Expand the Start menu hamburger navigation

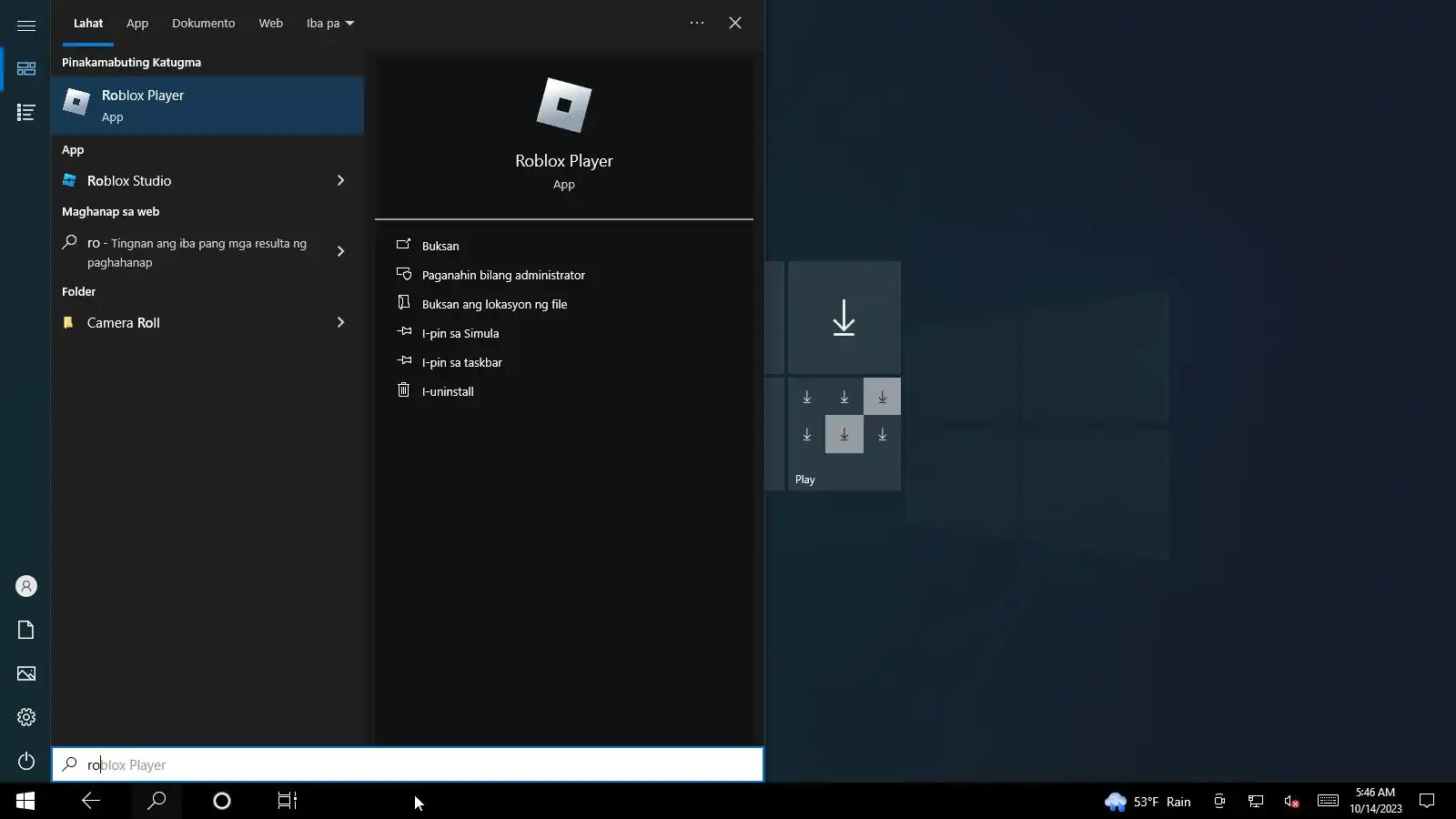click(26, 25)
